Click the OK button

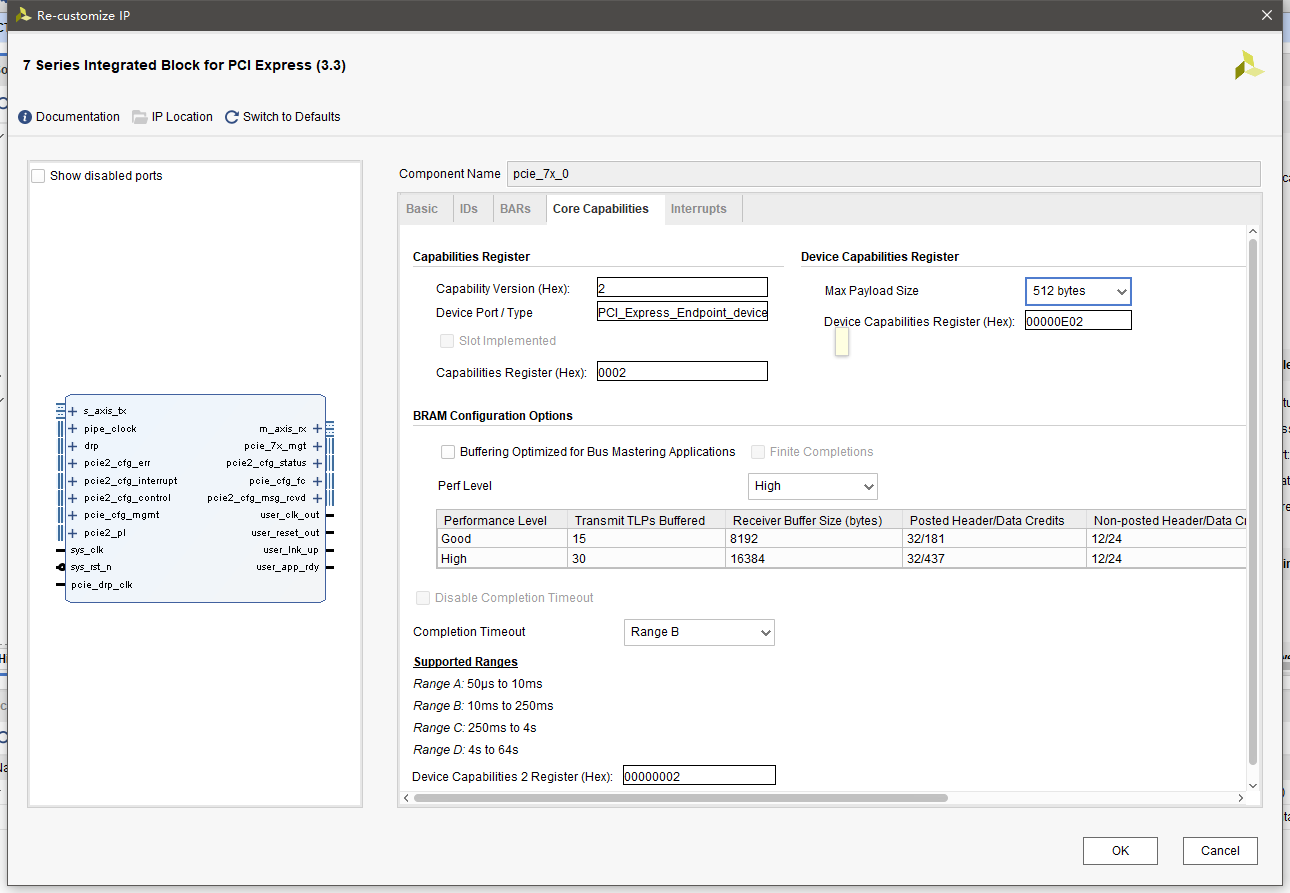tap(1120, 851)
